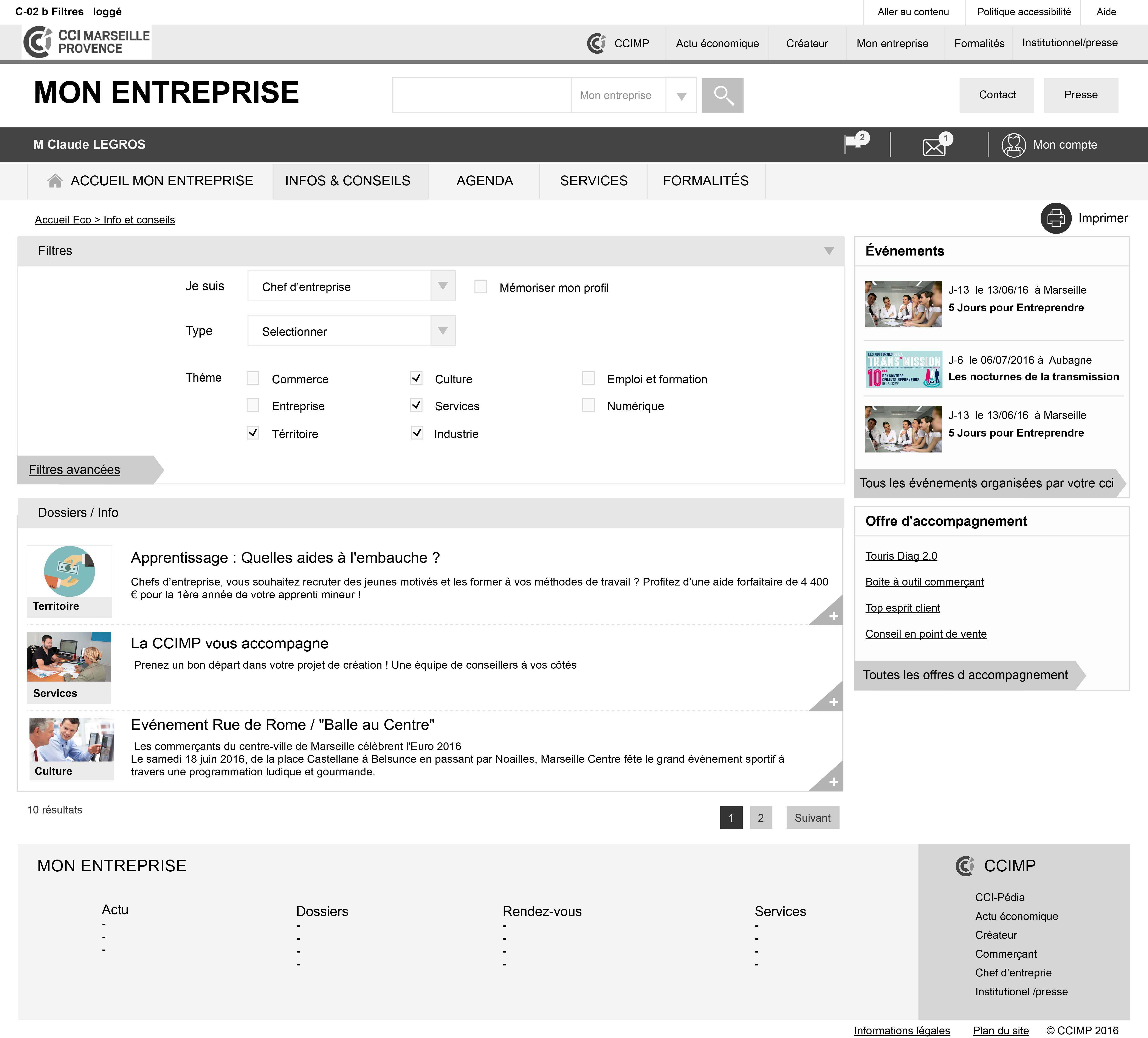The height and width of the screenshot is (1038, 1148).
Task: Click the CCIMP swirl icon in top navigation
Action: [x=596, y=43]
